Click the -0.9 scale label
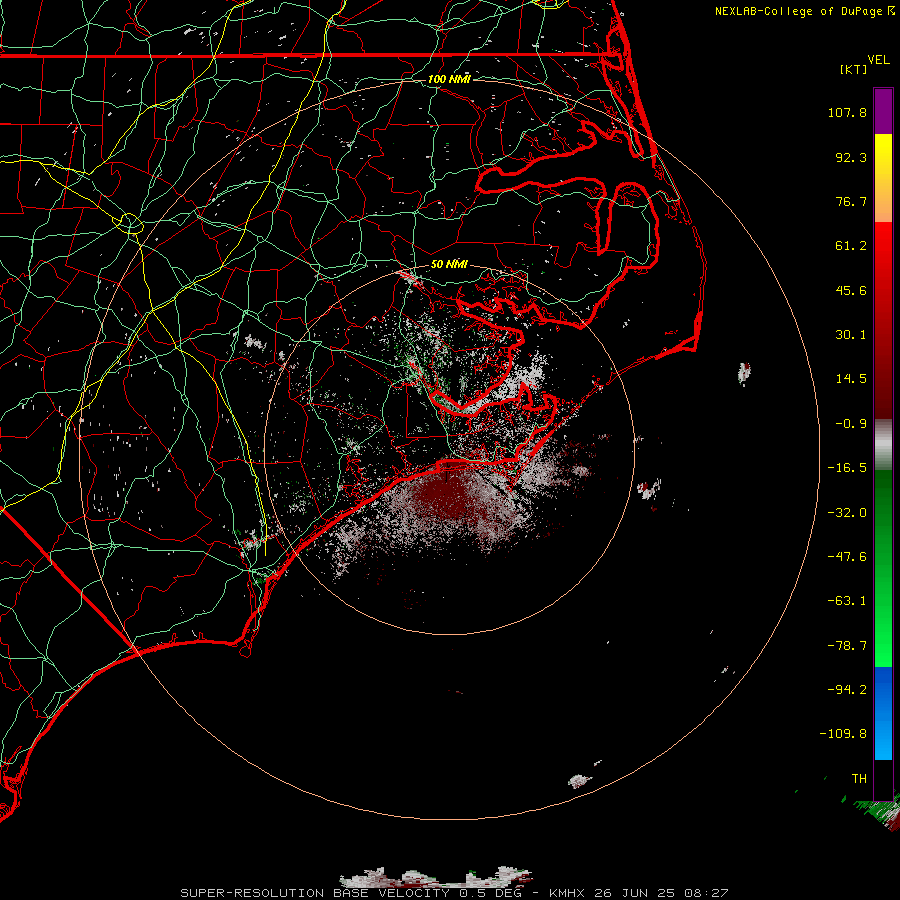Image resolution: width=900 pixels, height=900 pixels. coord(851,424)
